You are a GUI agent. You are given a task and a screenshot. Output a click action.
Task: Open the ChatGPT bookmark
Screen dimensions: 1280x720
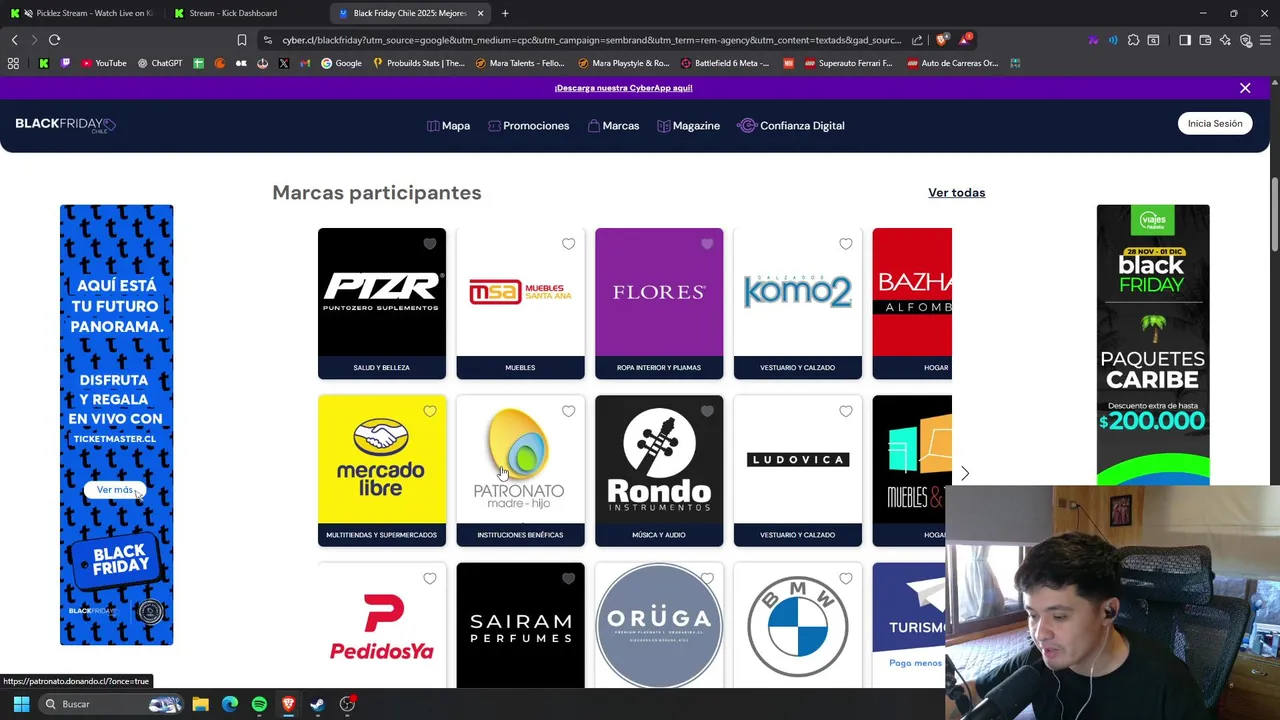point(159,63)
